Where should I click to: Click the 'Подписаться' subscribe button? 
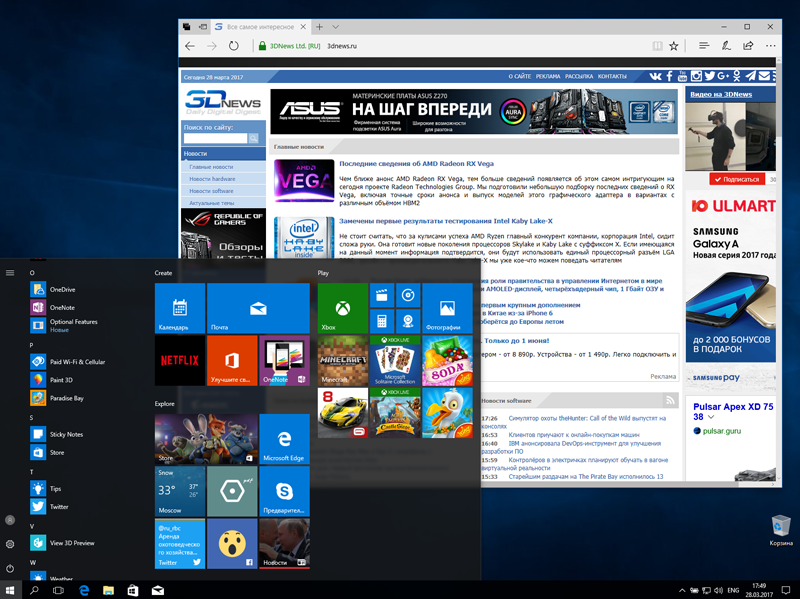point(737,179)
